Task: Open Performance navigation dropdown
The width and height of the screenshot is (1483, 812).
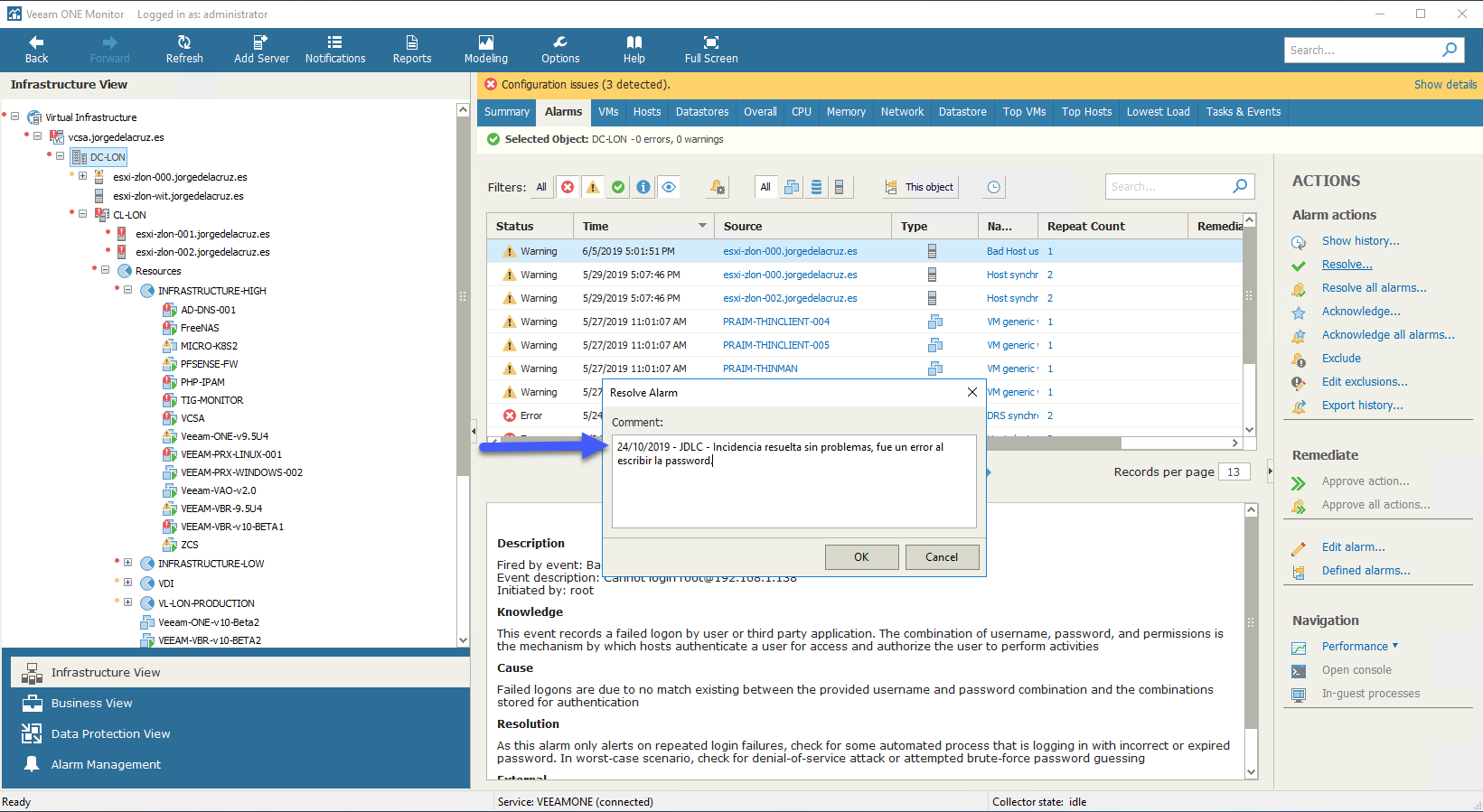Action: point(1360,647)
